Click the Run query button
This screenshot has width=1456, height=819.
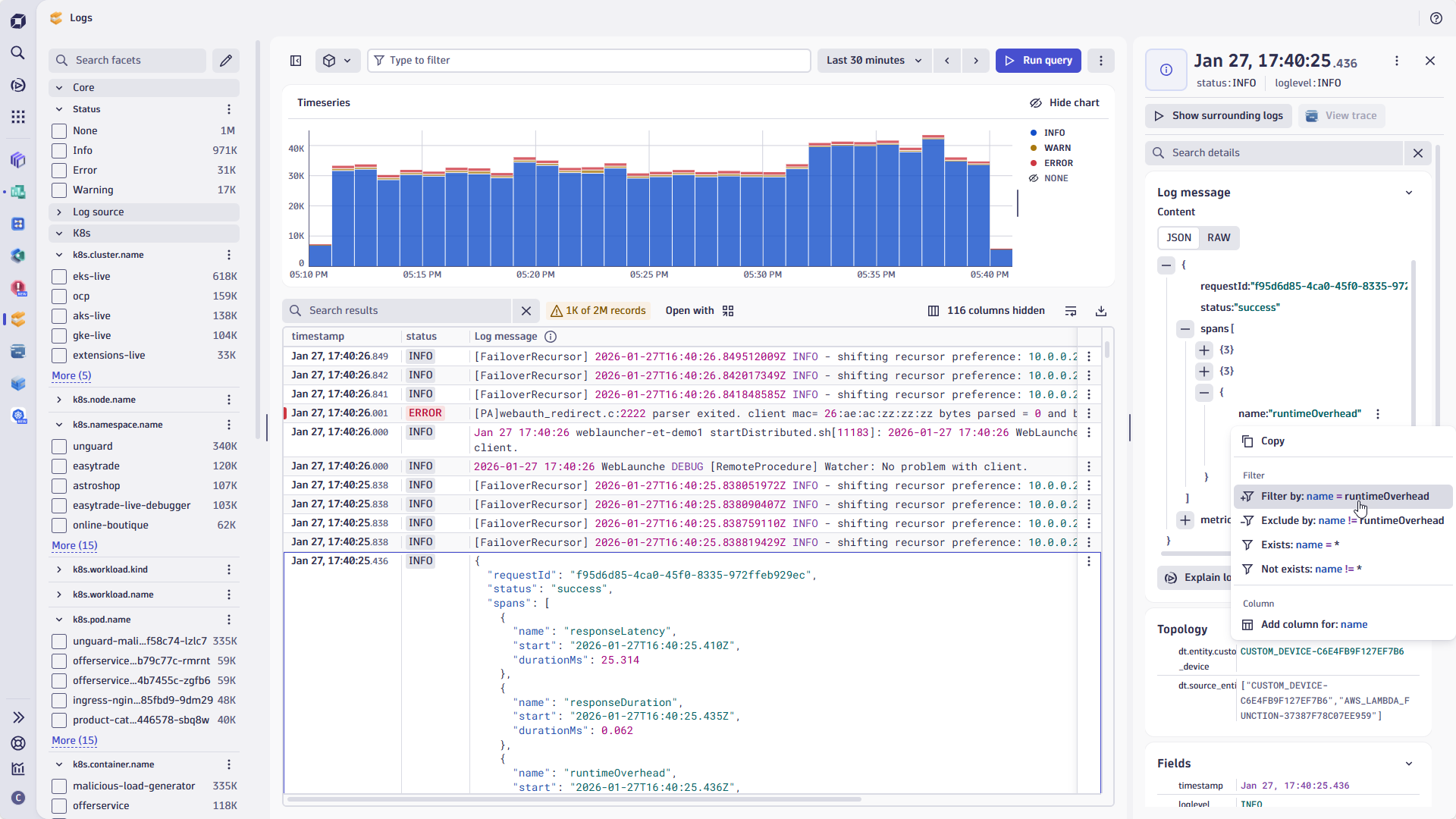pyautogui.click(x=1037, y=60)
